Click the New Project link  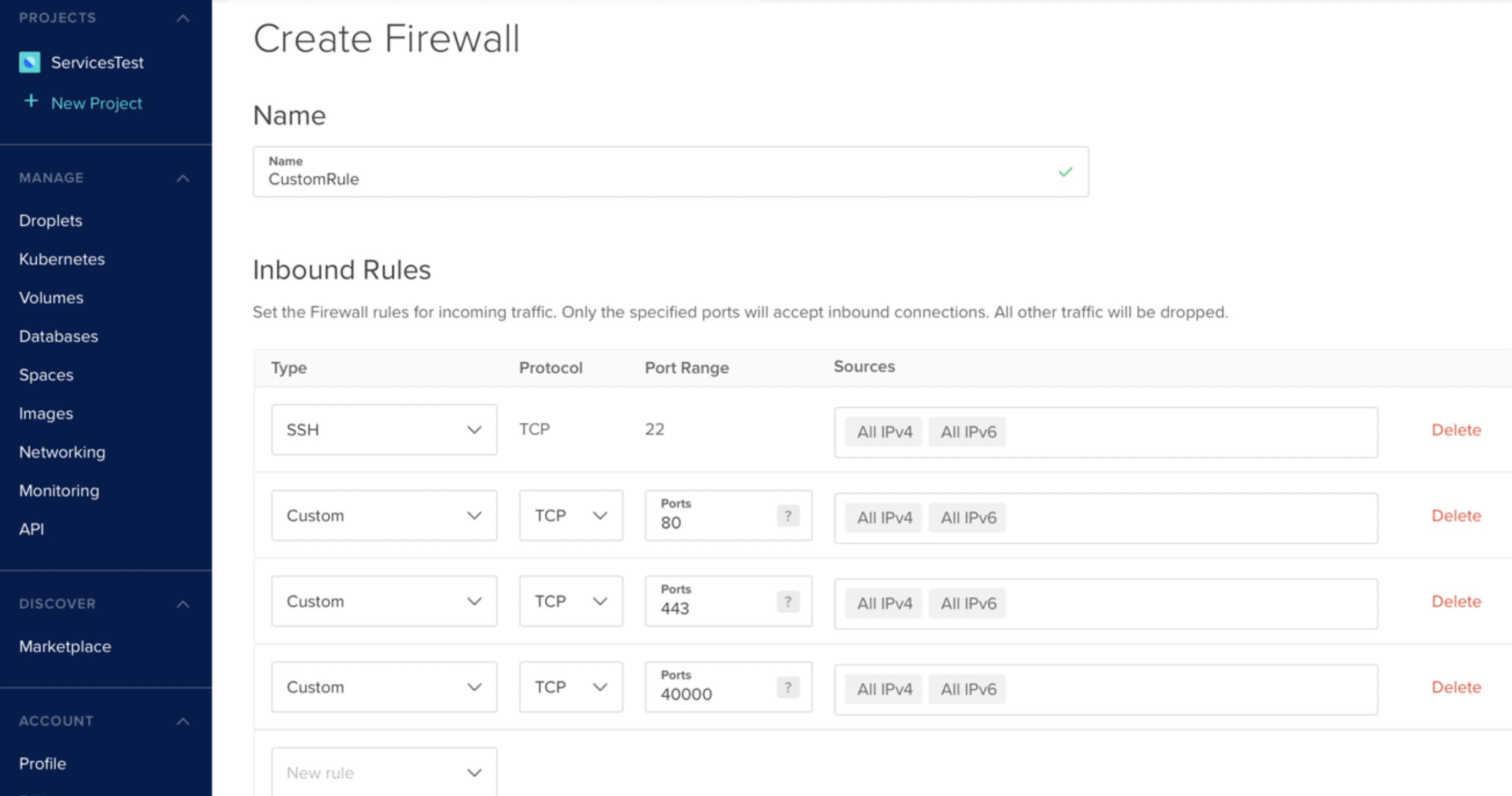point(96,103)
